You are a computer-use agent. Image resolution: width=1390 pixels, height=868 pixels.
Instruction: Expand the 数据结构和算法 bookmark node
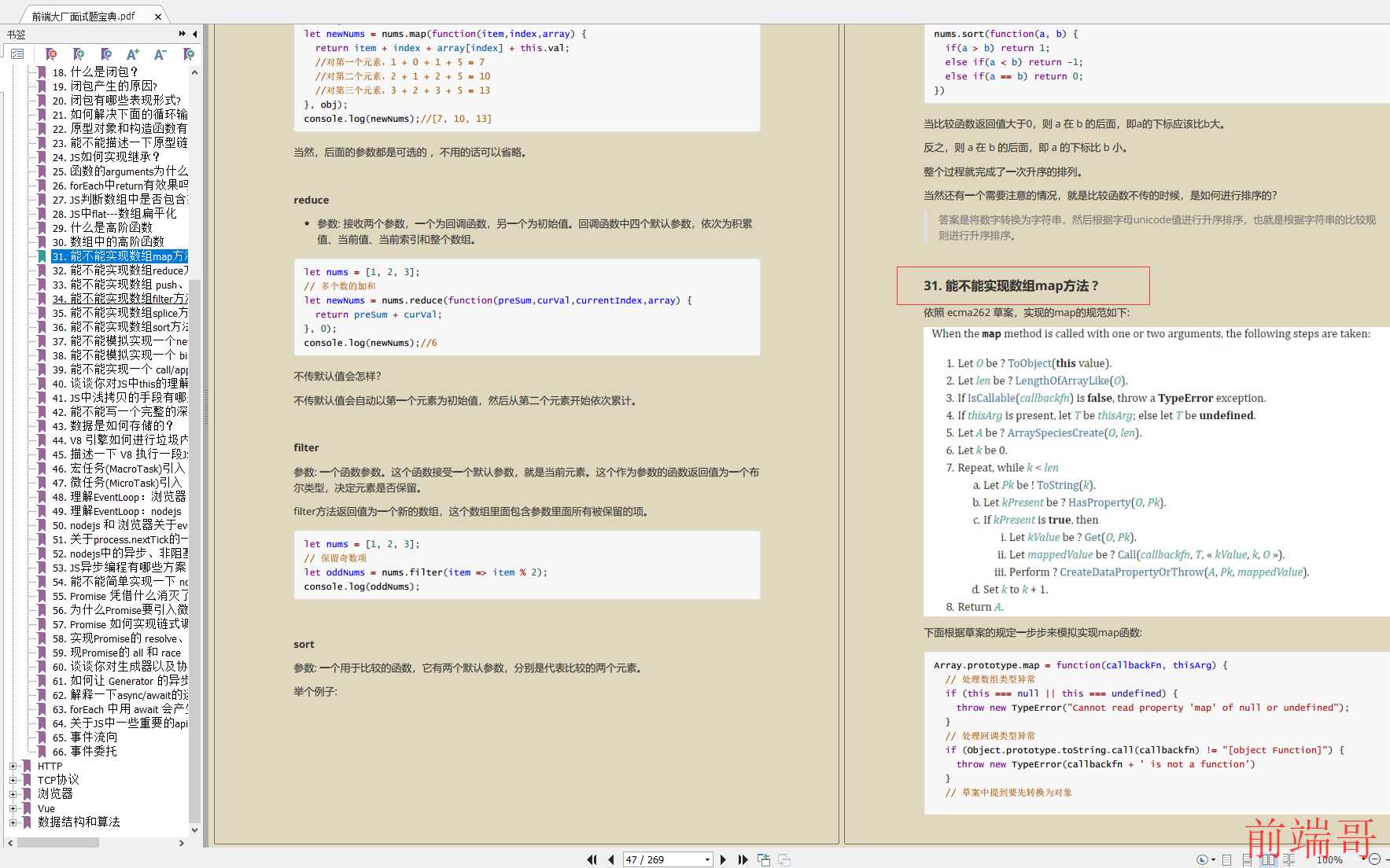[13, 822]
